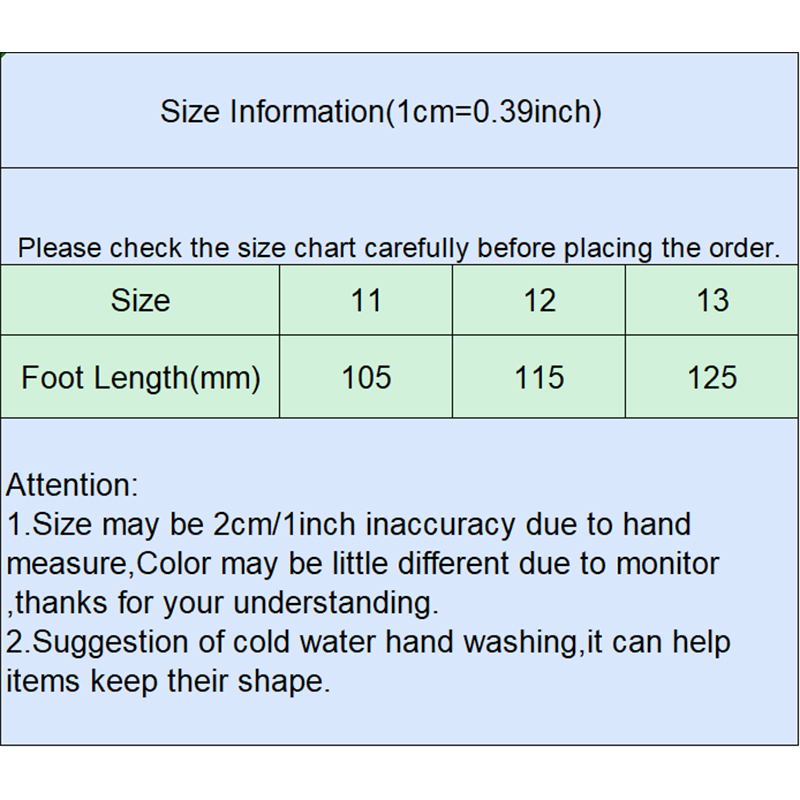Click the Foot Length(mm) row label
This screenshot has width=800, height=800.
pos(141,378)
